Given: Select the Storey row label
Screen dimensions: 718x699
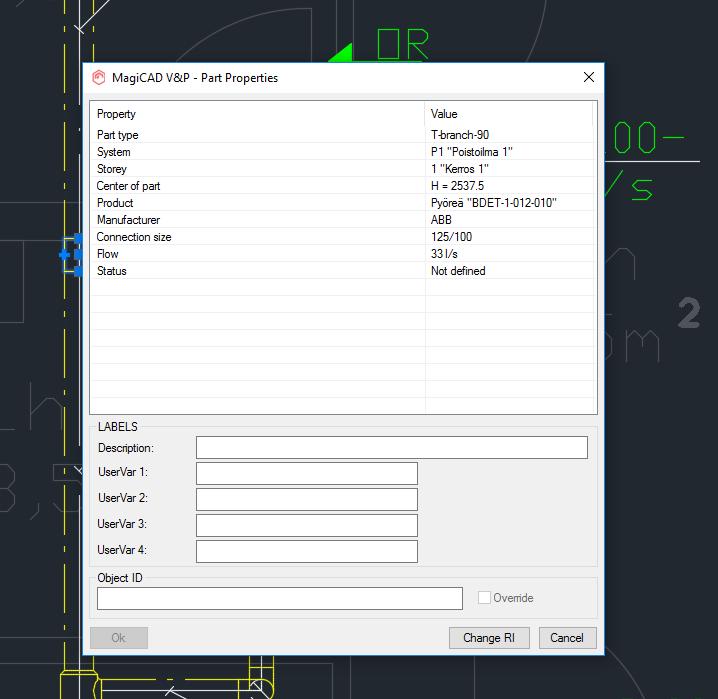Looking at the screenshot, I should tap(112, 169).
